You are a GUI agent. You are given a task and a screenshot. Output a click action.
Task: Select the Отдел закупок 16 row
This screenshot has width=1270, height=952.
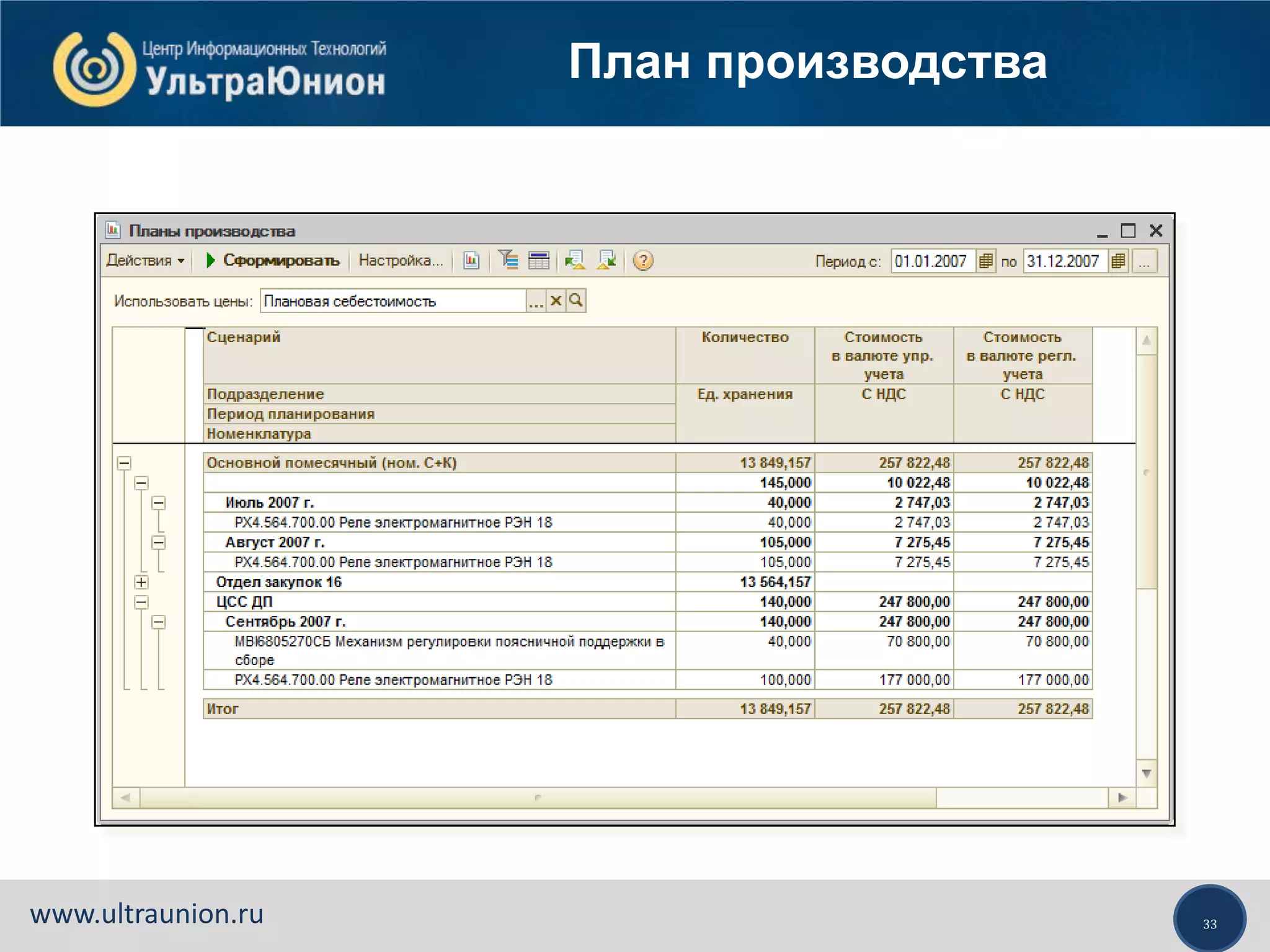(x=647, y=582)
